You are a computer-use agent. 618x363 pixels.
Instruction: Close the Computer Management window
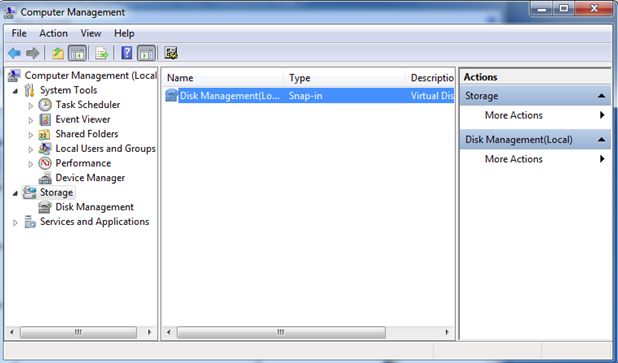point(594,8)
